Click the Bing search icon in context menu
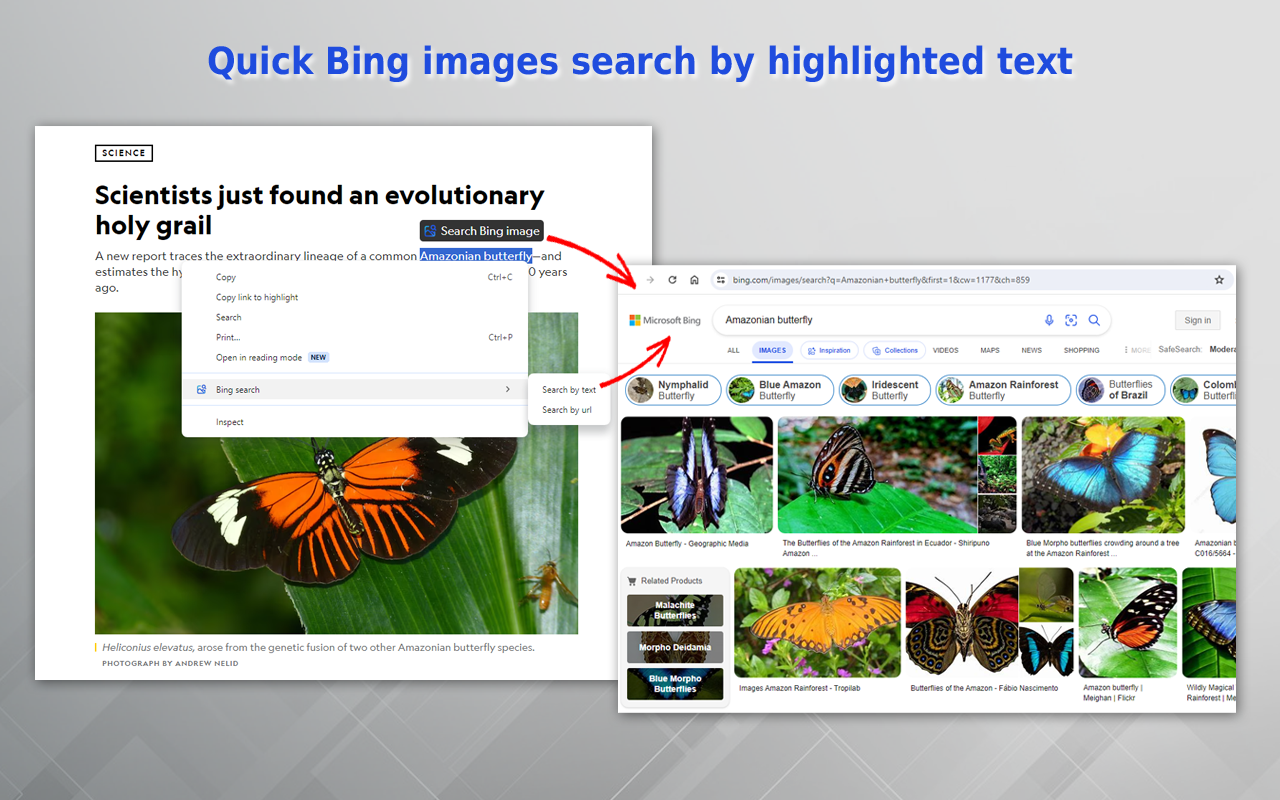The image size is (1280, 800). (x=201, y=390)
